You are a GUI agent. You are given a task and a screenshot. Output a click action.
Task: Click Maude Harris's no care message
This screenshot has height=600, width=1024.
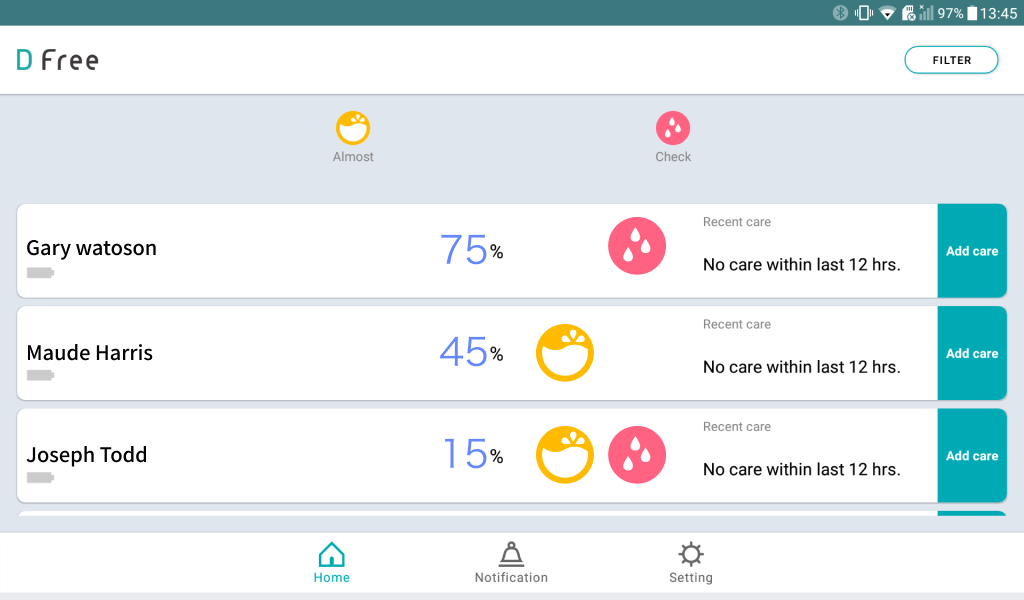[x=801, y=367]
